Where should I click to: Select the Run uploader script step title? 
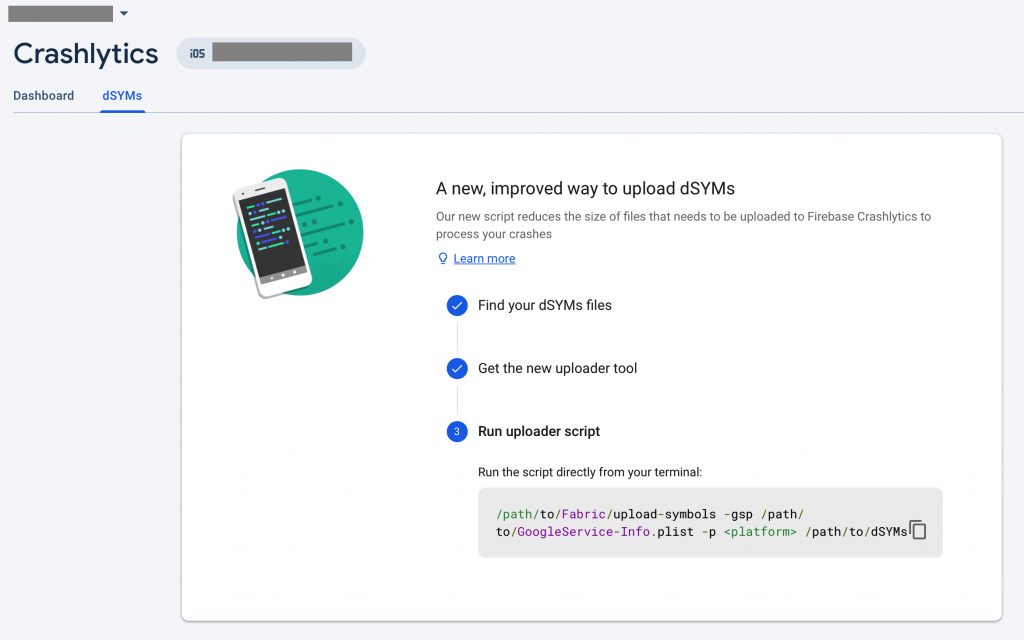[539, 431]
